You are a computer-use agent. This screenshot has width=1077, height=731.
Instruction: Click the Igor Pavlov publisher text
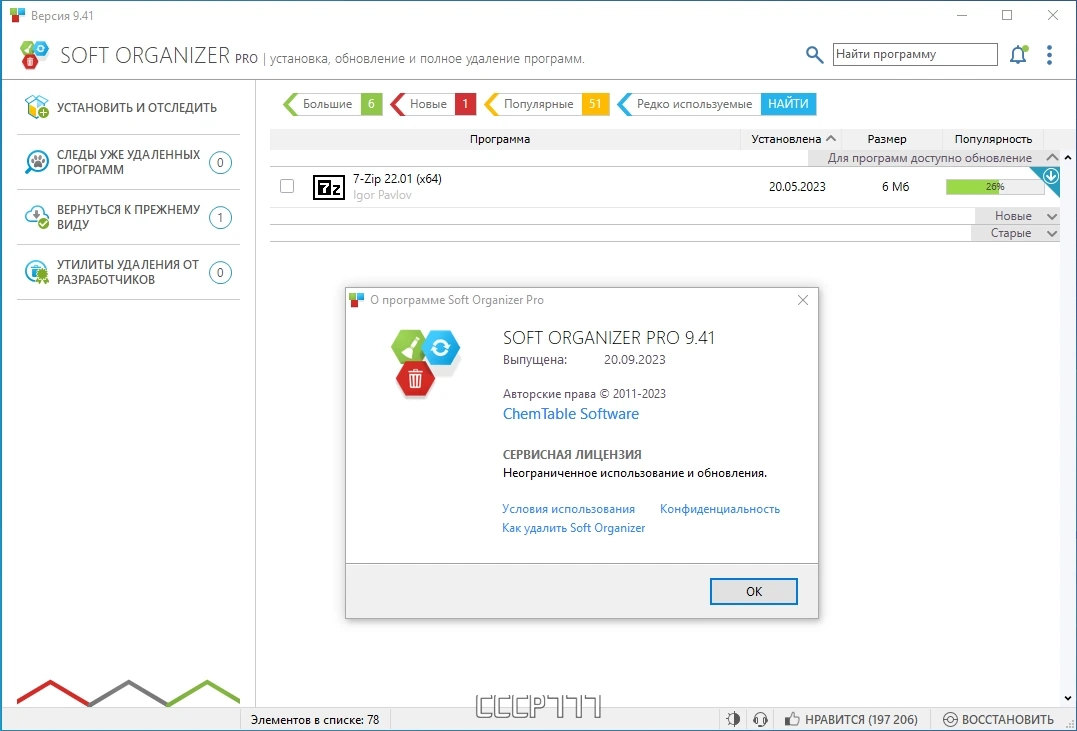(382, 195)
